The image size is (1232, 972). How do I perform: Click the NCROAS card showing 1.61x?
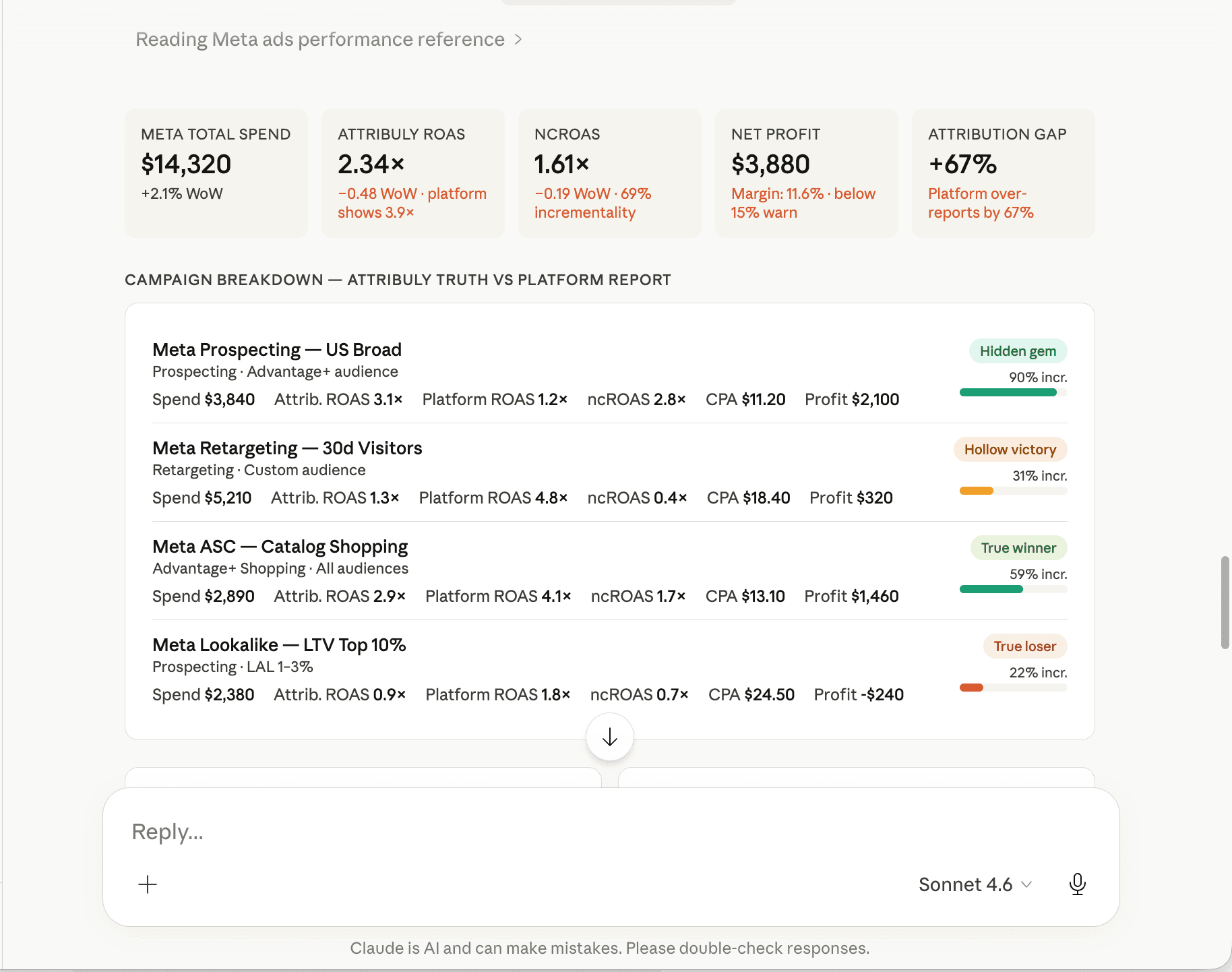[609, 173]
